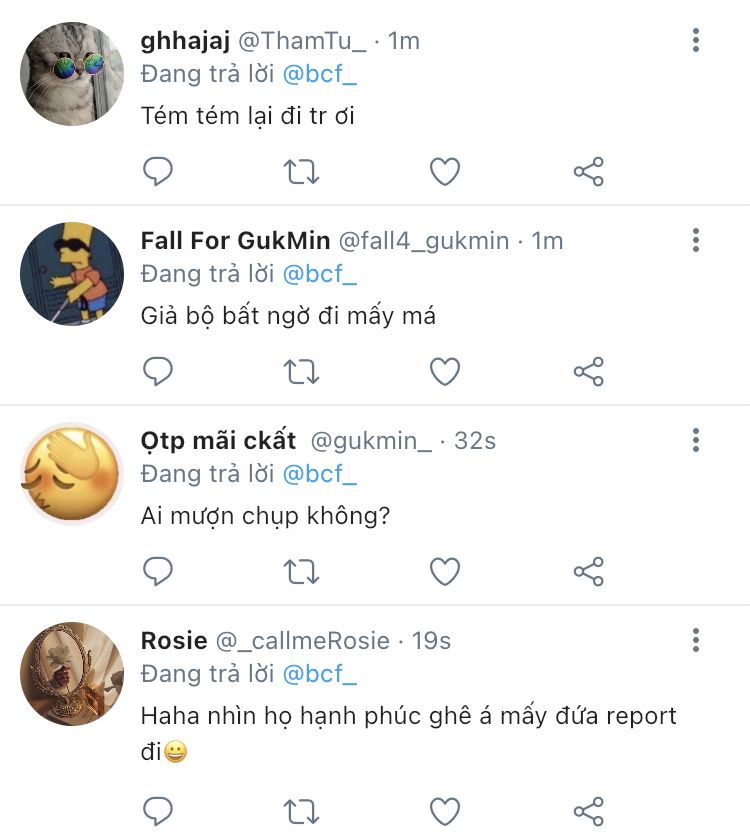
Task: Open more options on Fall For GukMin's tweet
Action: 696,240
